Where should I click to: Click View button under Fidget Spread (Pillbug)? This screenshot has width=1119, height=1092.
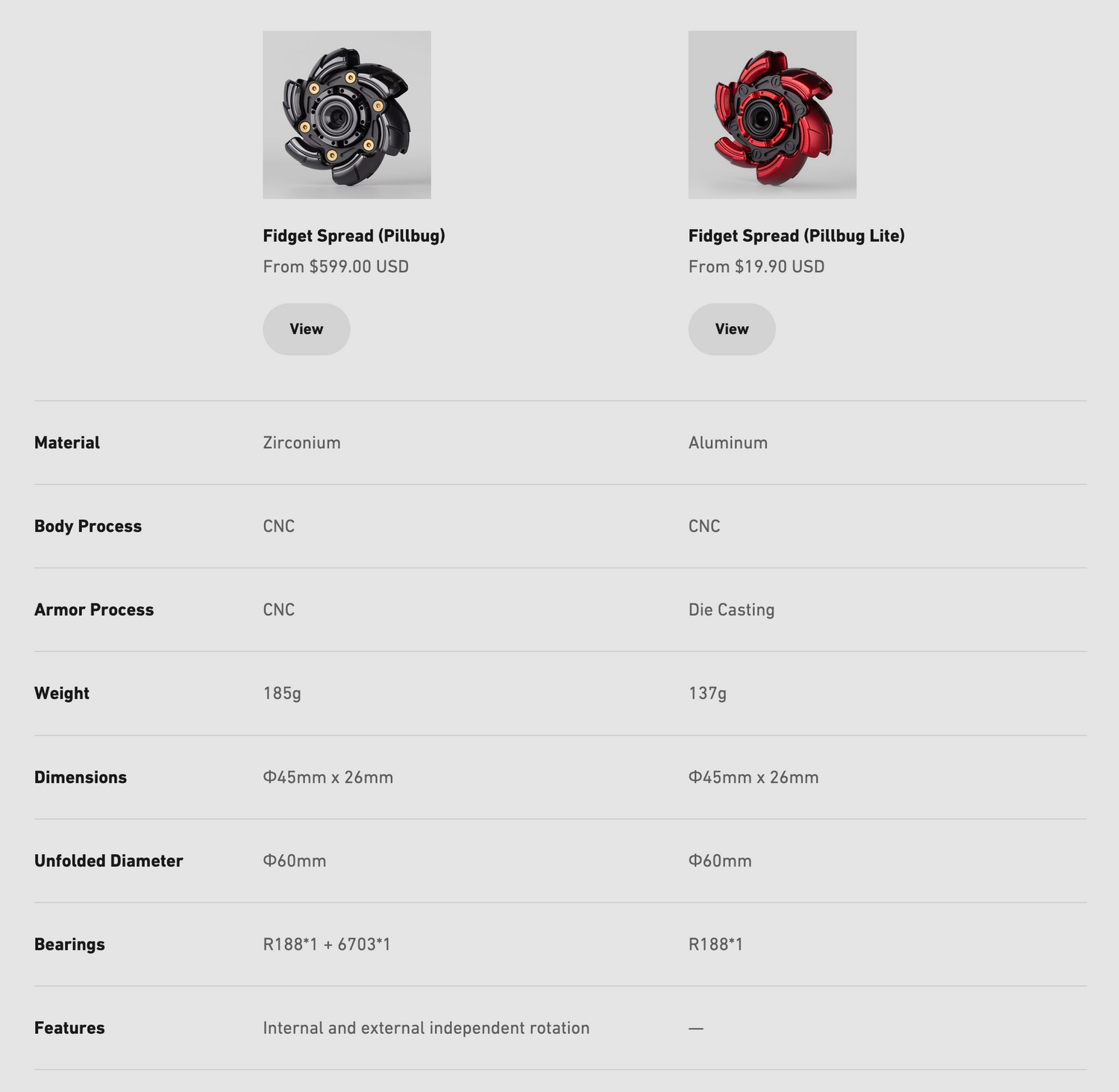click(x=307, y=329)
